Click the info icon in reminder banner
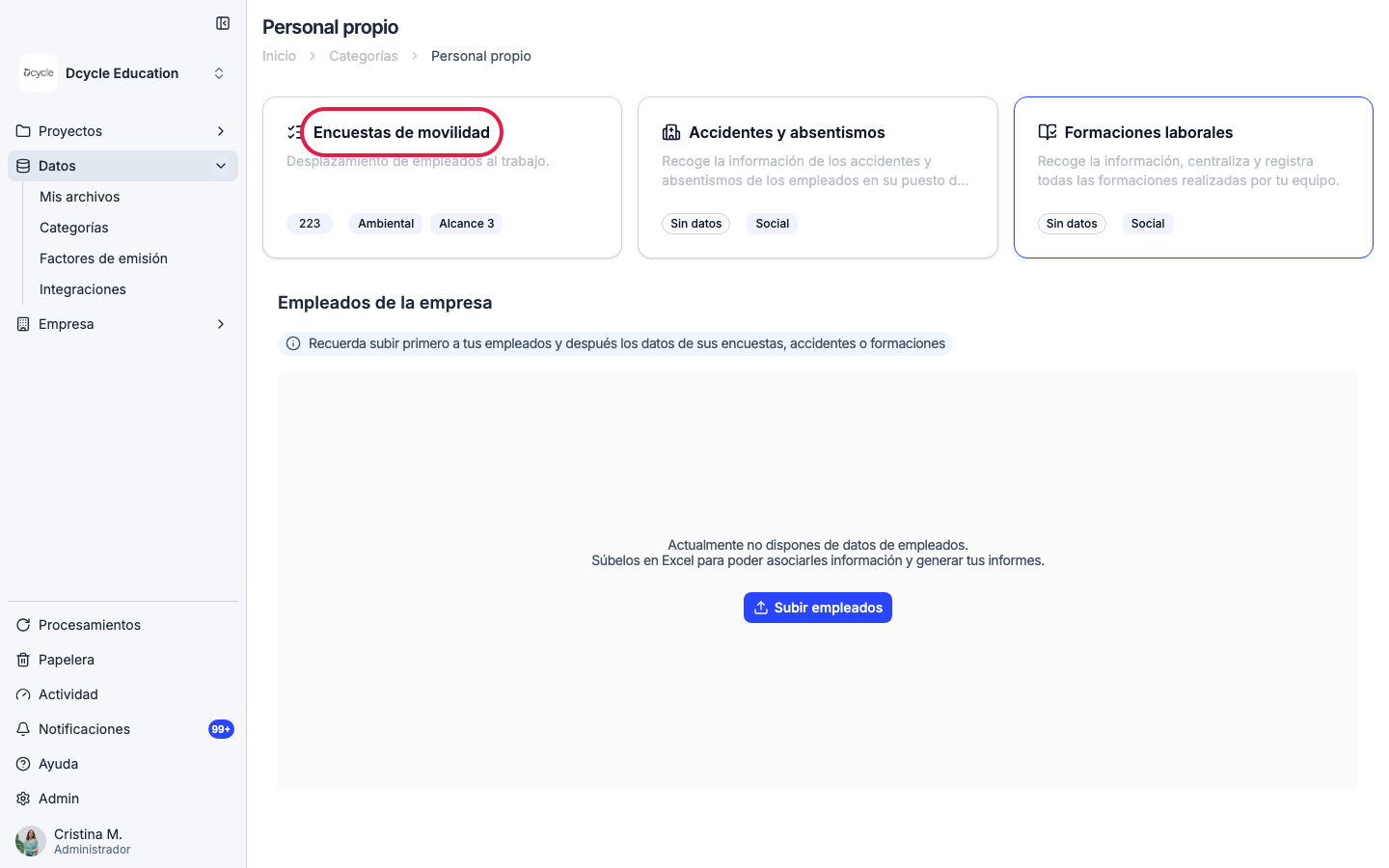This screenshot has height=868, width=1389. click(x=293, y=343)
